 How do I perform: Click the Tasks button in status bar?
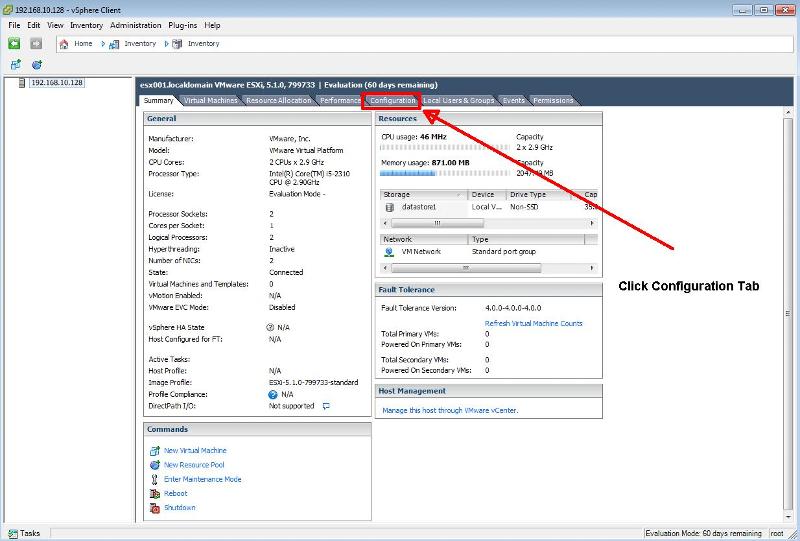[x=24, y=533]
